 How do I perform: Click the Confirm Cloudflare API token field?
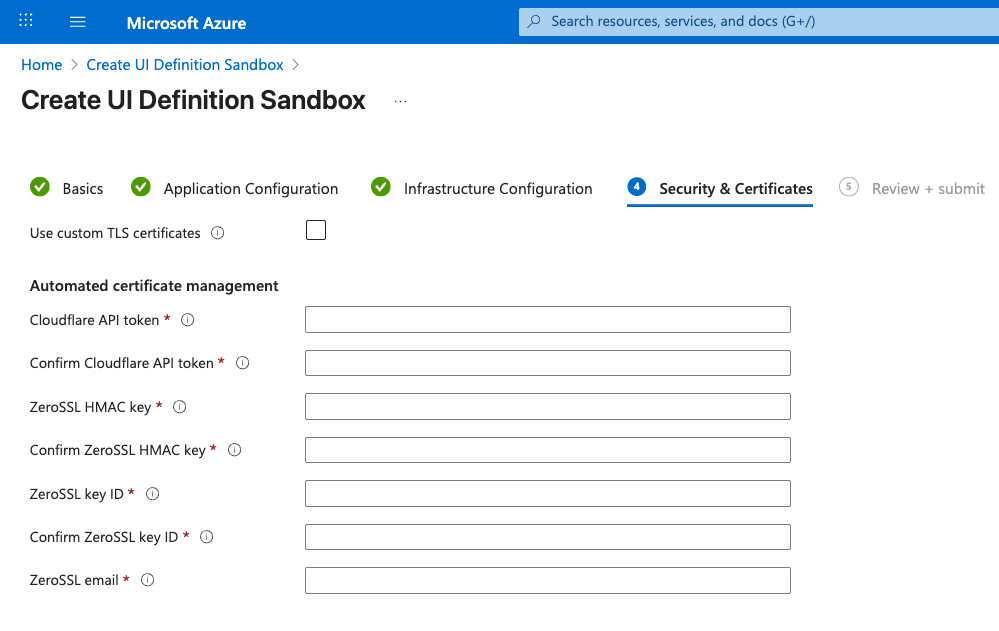[548, 363]
